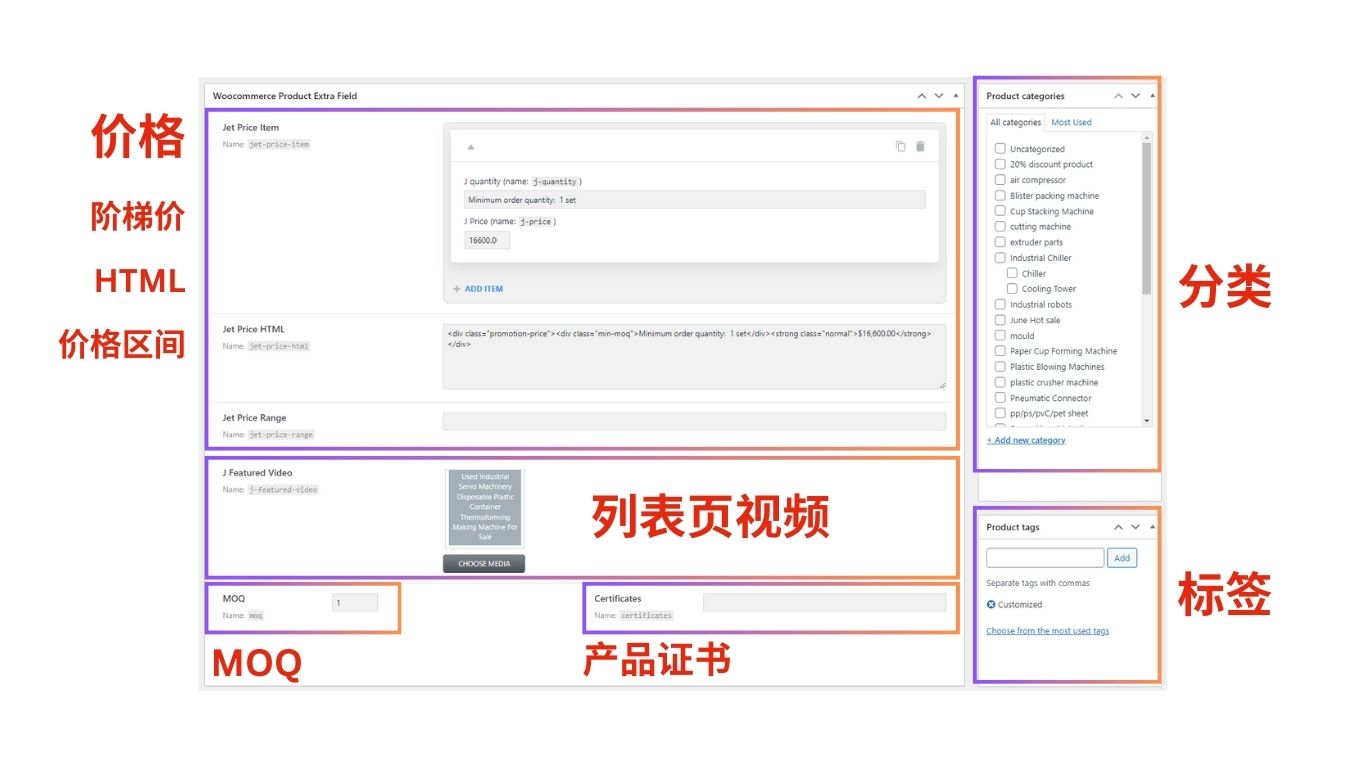Click the J Featured Video thumbnail
Image resolution: width=1366 pixels, height=768 pixels.
485,507
